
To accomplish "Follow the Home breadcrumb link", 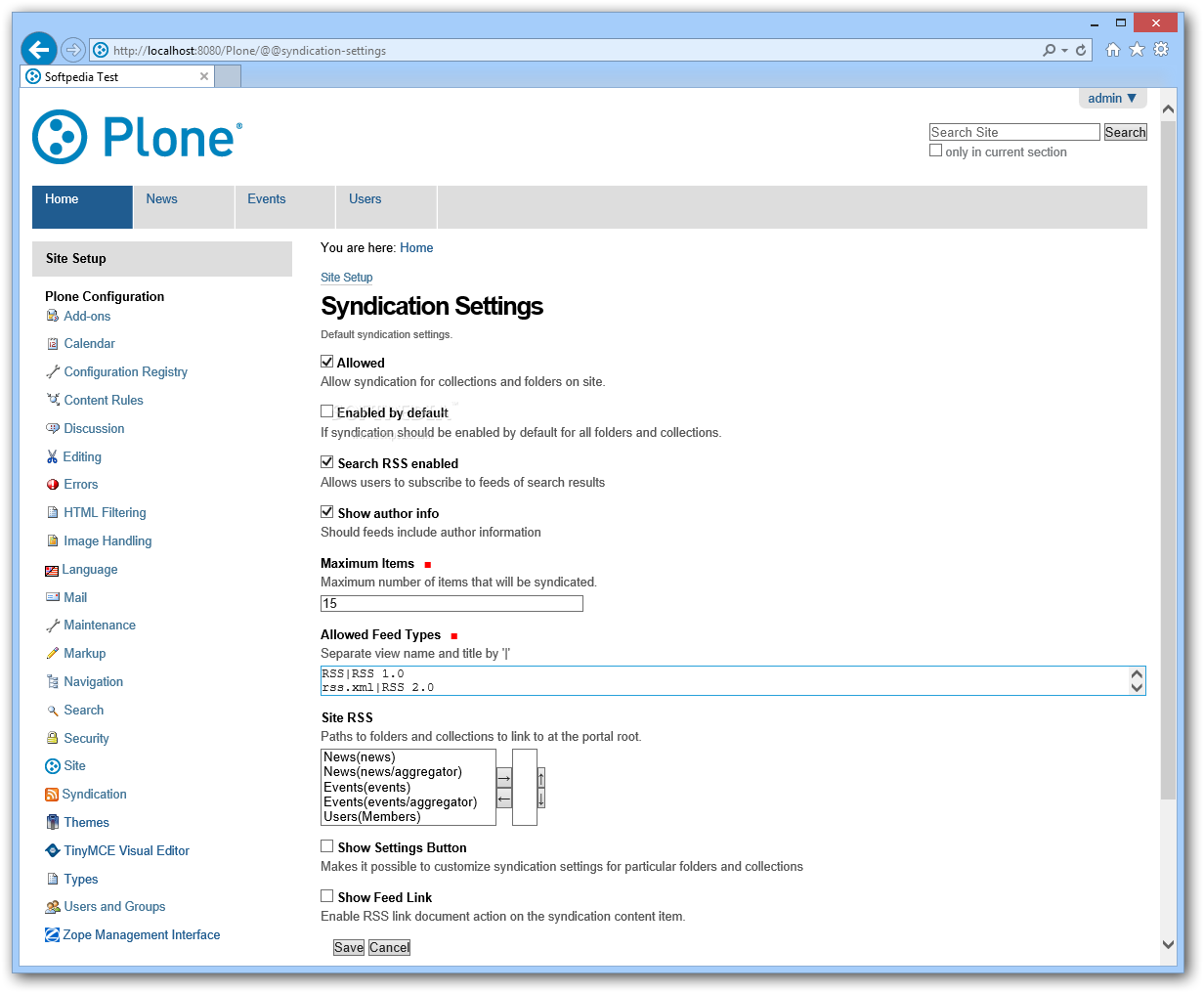I will 416,248.
